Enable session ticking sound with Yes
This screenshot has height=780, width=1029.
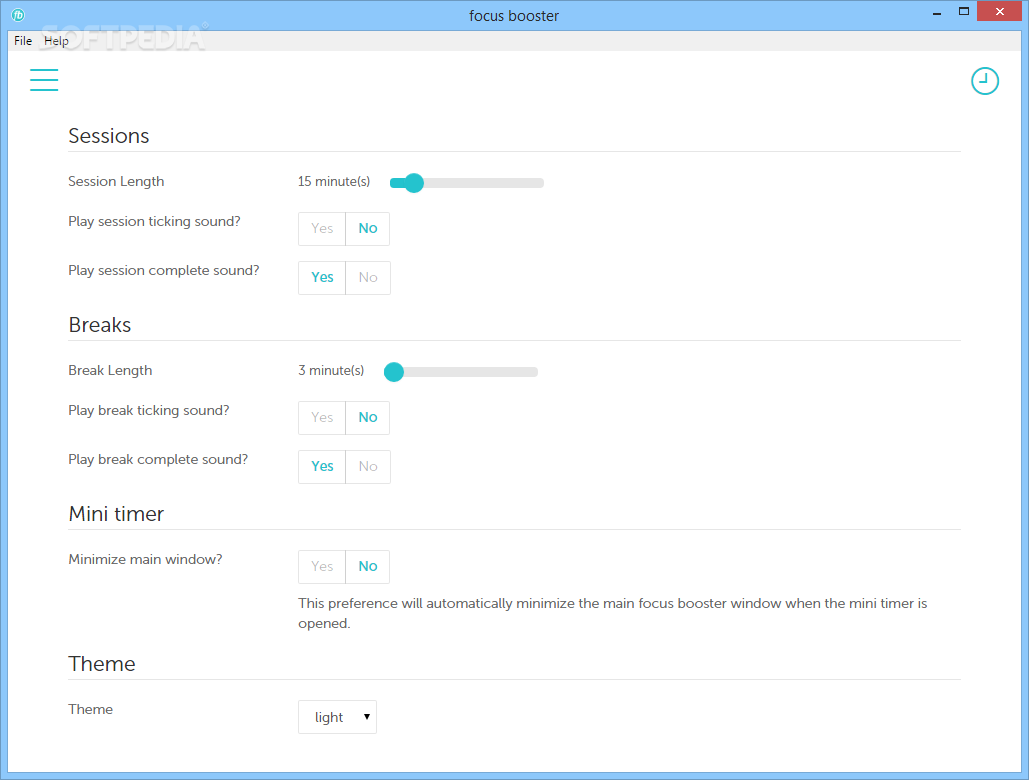coord(322,228)
